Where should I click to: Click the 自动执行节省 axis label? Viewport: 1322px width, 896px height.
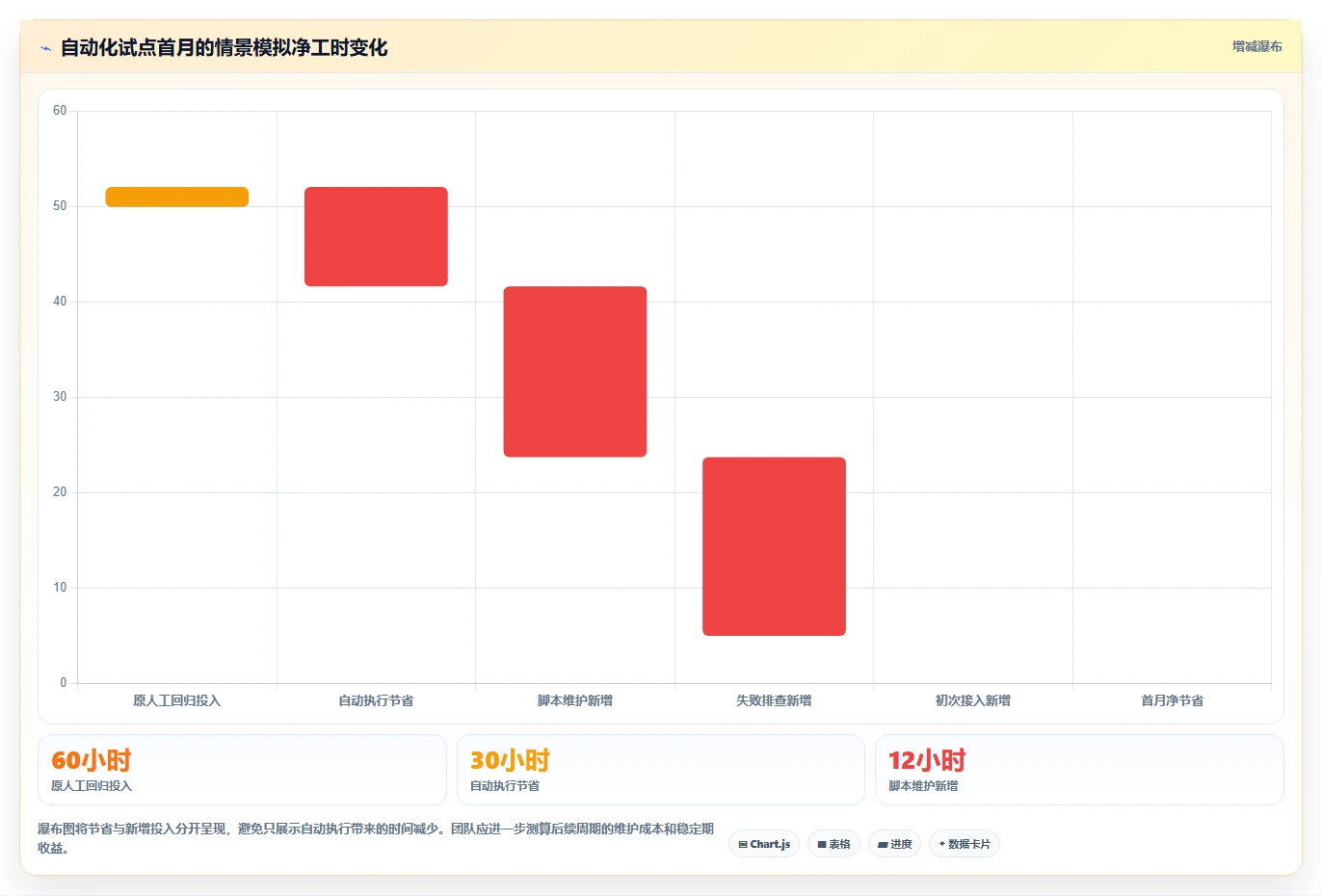click(x=376, y=700)
